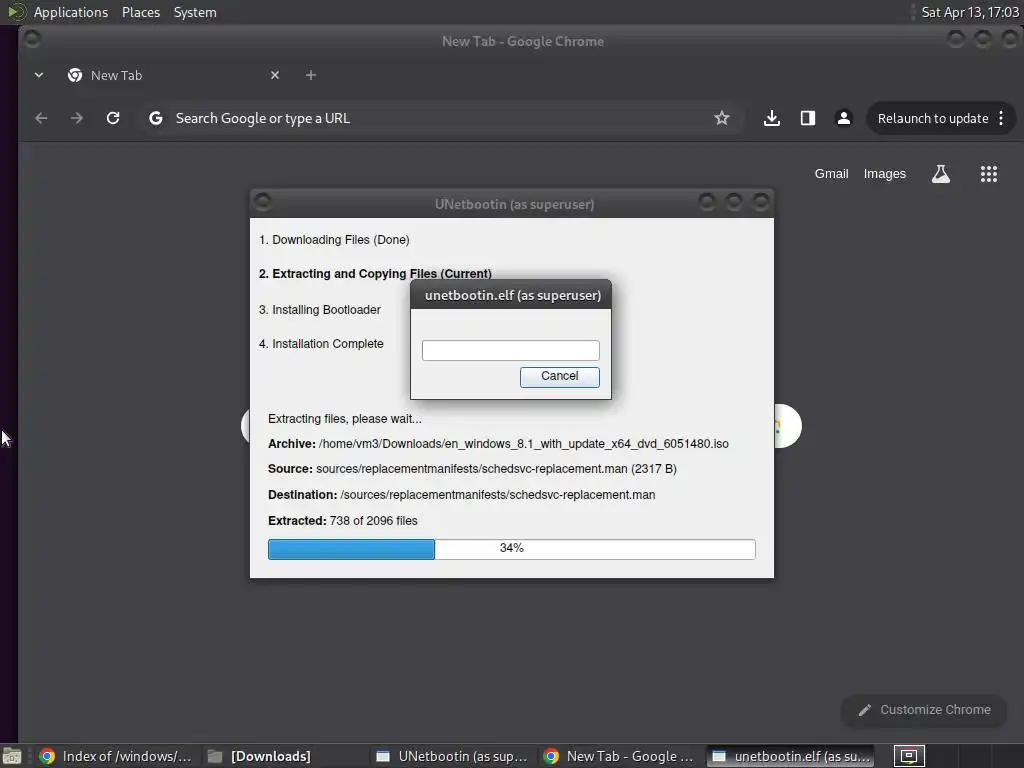Cancel the unetbootin.elf dialog
This screenshot has height=768, width=1024.
560,376
